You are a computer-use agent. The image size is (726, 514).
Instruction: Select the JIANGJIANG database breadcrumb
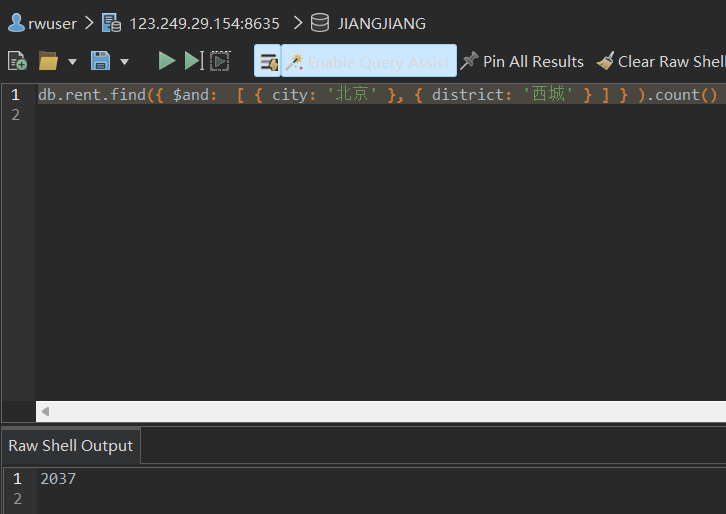[x=382, y=24]
